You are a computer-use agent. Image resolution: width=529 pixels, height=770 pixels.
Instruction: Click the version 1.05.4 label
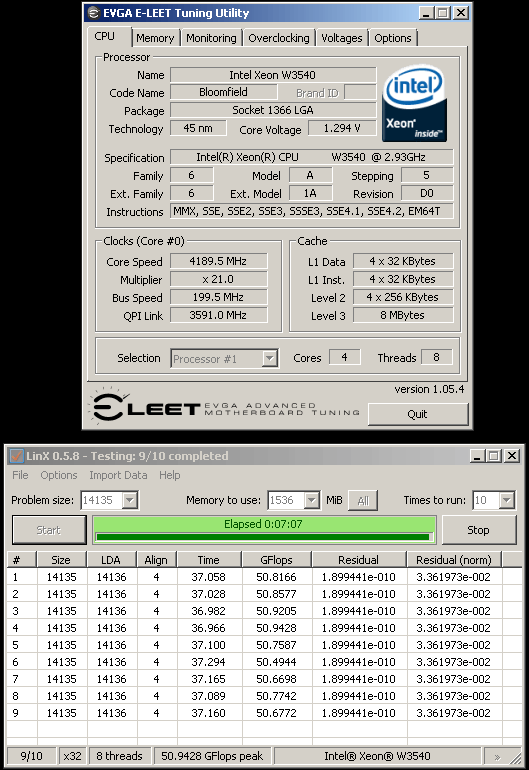[x=429, y=389]
